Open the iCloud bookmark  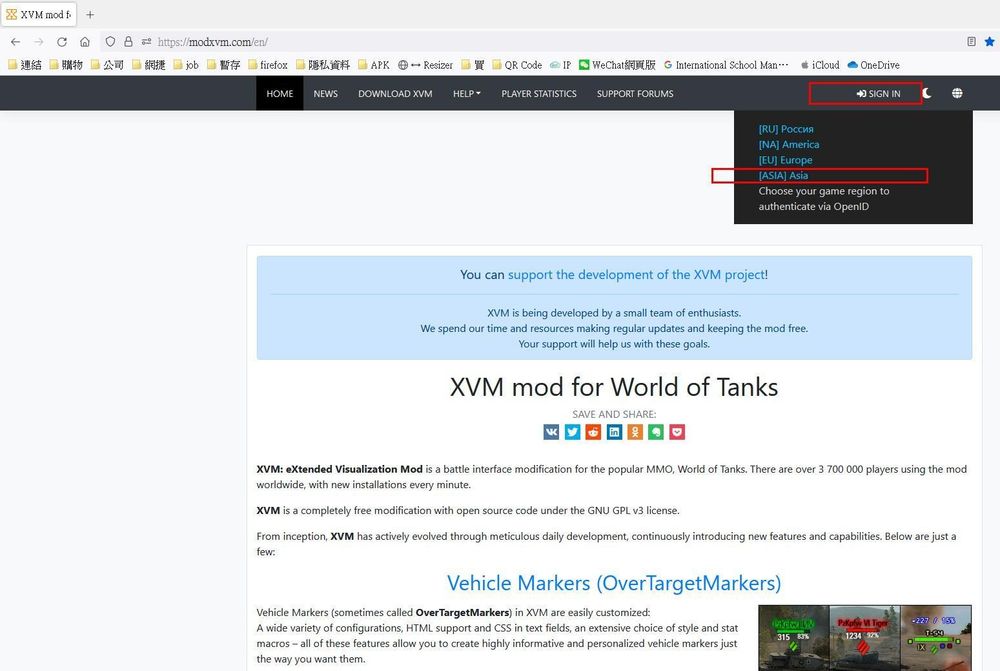[x=820, y=65]
